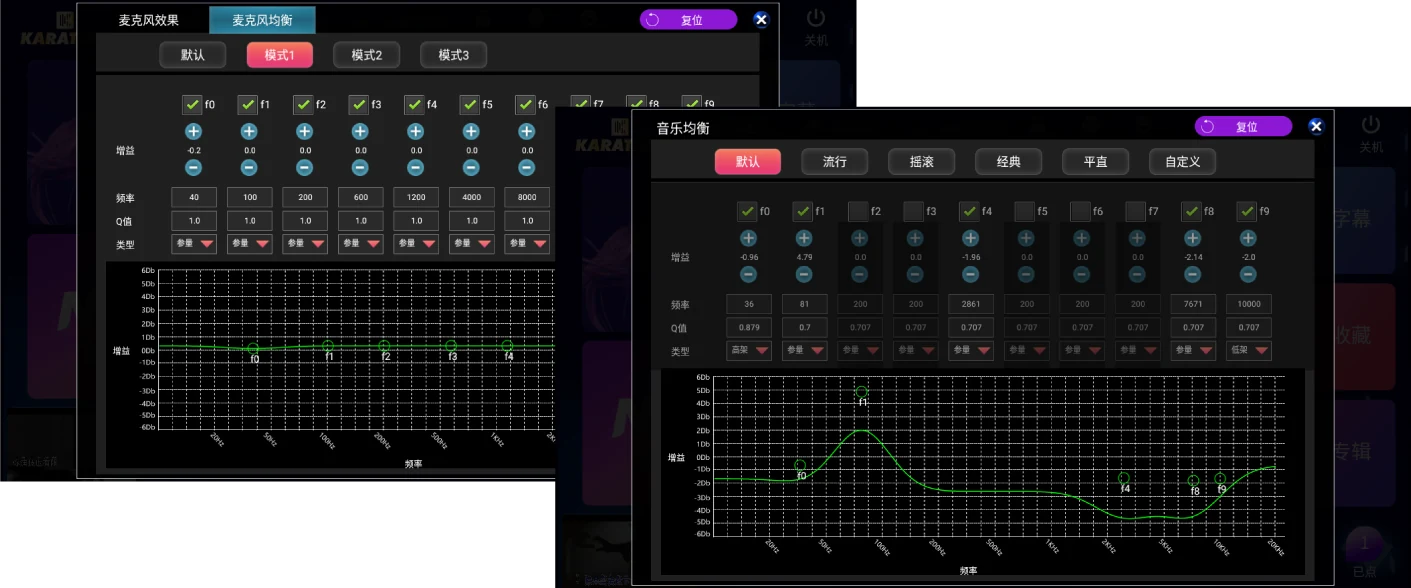Increase f0 gain in 音乐均衡 window
The width and height of the screenshot is (1411, 588).
pos(748,238)
